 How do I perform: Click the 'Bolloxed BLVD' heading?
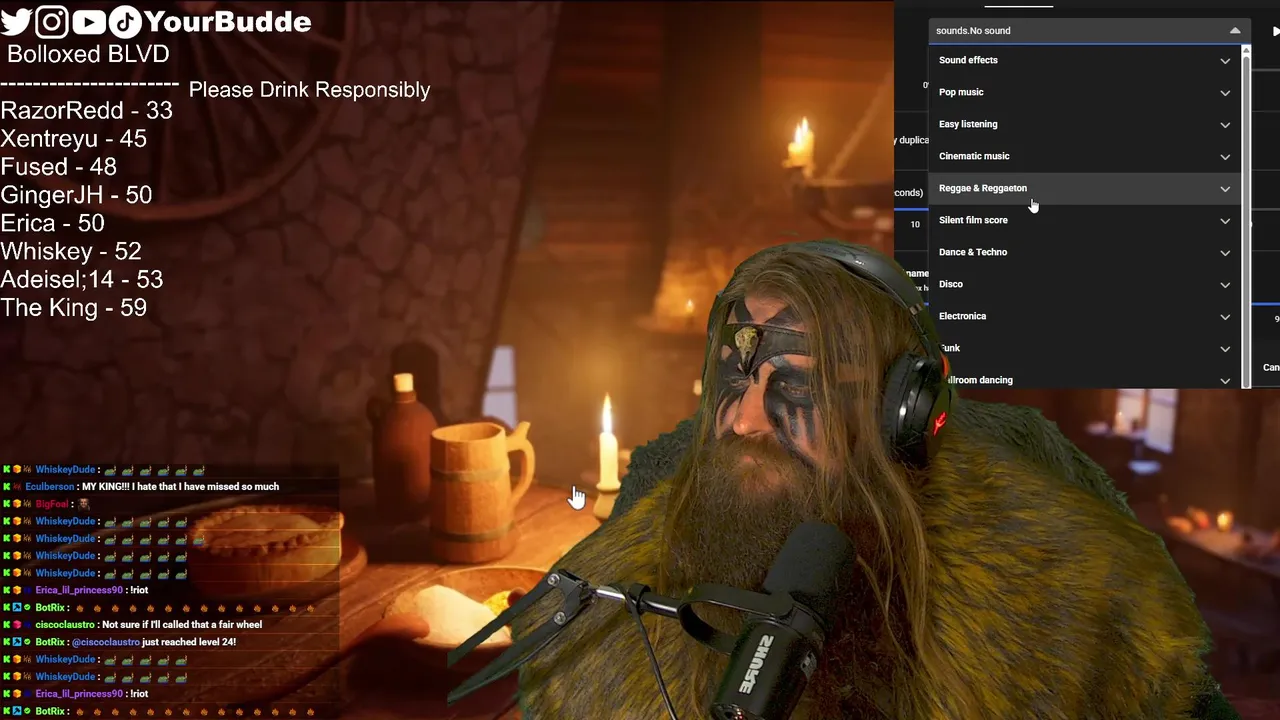(88, 54)
